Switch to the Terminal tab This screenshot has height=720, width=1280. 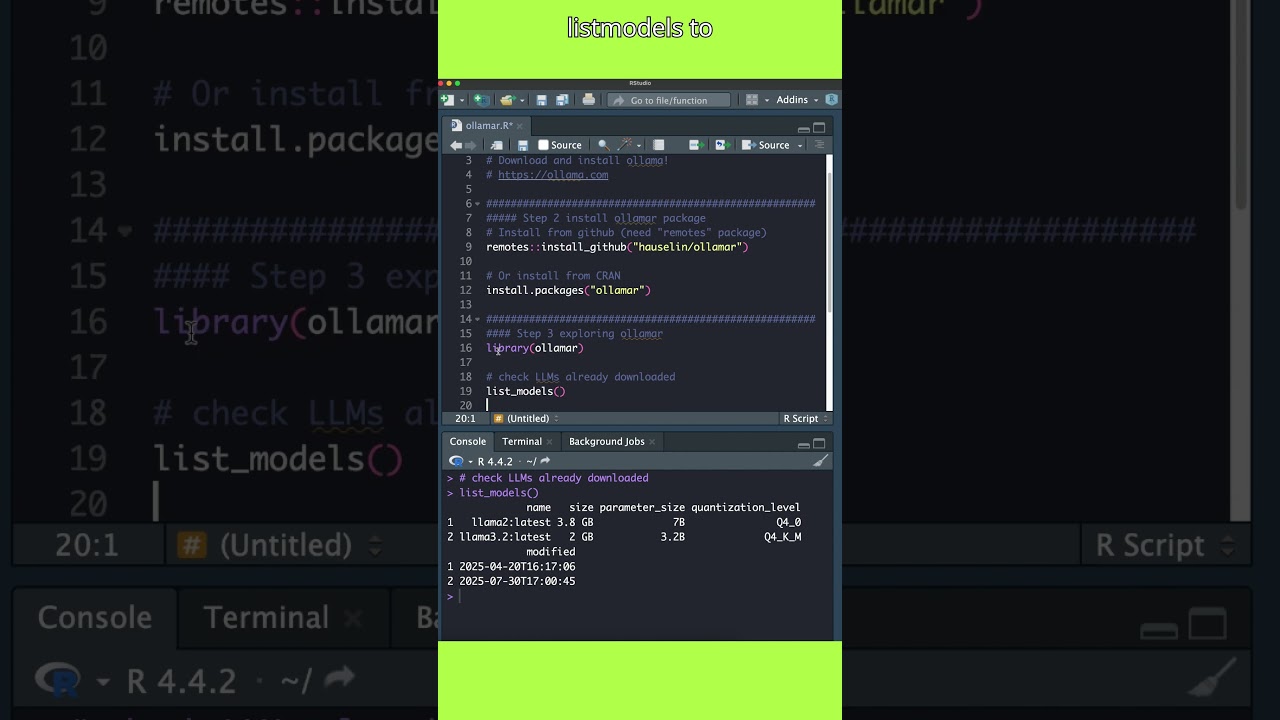point(522,442)
